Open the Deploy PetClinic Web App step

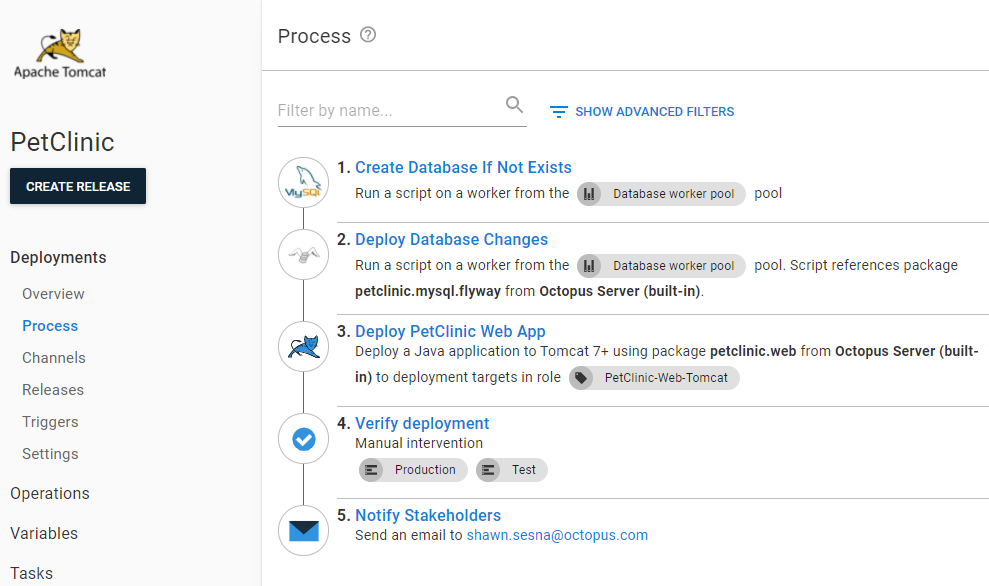click(450, 331)
